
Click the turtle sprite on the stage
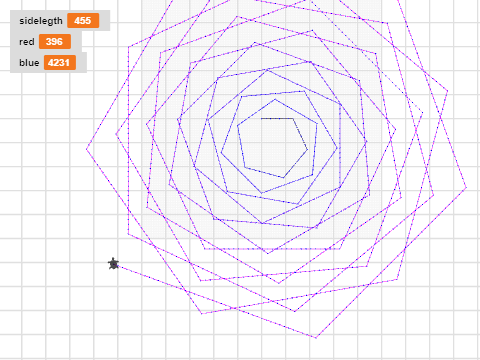click(114, 264)
